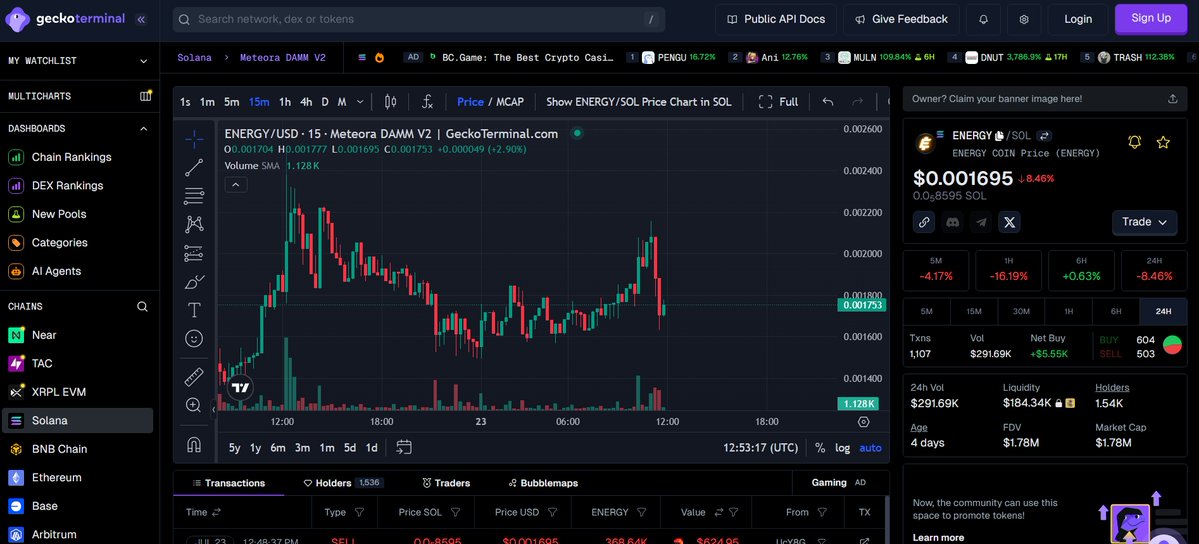The height and width of the screenshot is (544, 1199).
Task: Open the token website link icon
Action: tap(924, 222)
